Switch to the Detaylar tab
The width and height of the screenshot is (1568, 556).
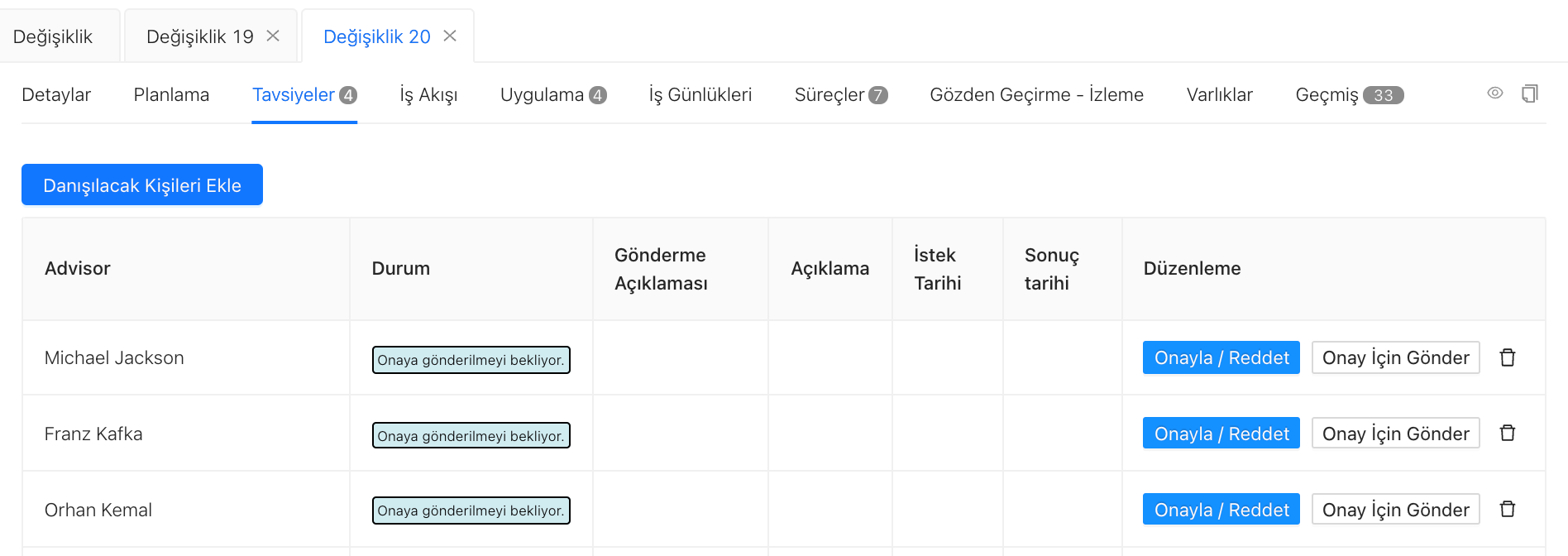pyautogui.click(x=56, y=95)
